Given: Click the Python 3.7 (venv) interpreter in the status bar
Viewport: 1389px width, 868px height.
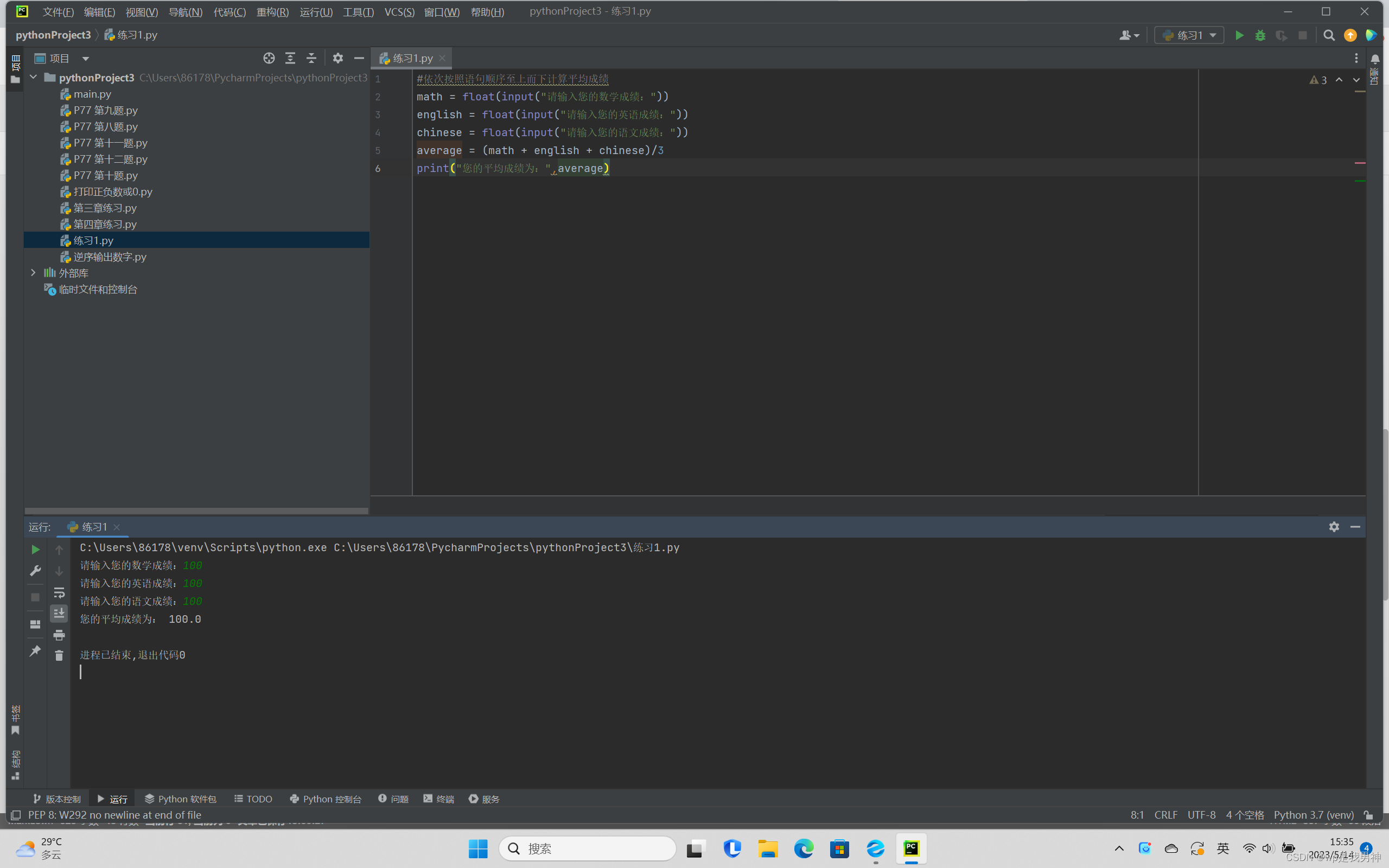Looking at the screenshot, I should (x=1313, y=815).
